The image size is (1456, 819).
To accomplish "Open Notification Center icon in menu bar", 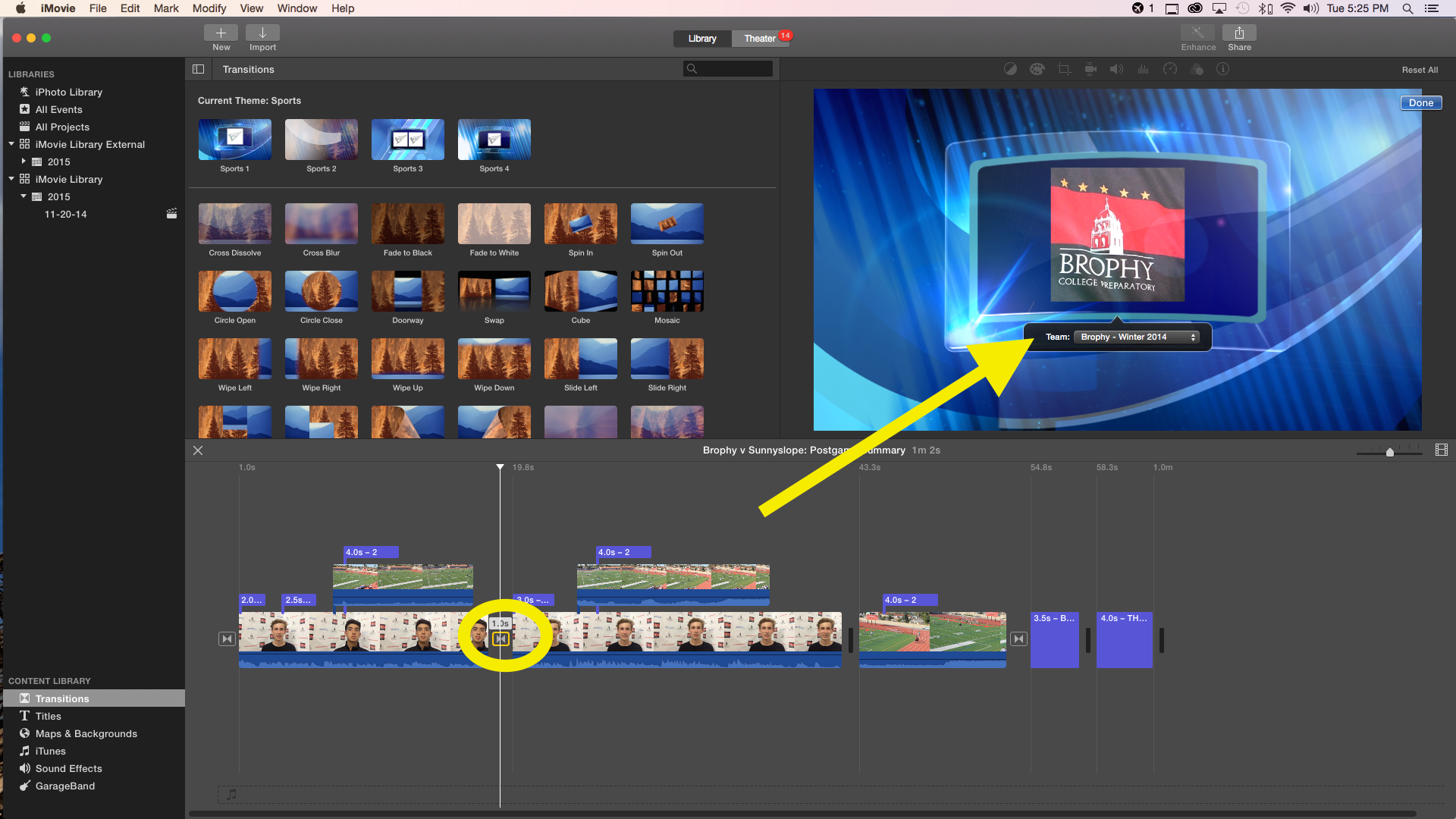I will (1432, 8).
